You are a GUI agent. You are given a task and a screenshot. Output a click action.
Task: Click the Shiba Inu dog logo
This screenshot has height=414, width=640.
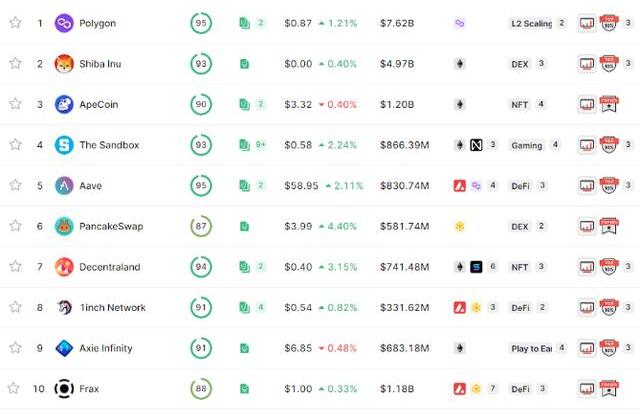click(64, 64)
